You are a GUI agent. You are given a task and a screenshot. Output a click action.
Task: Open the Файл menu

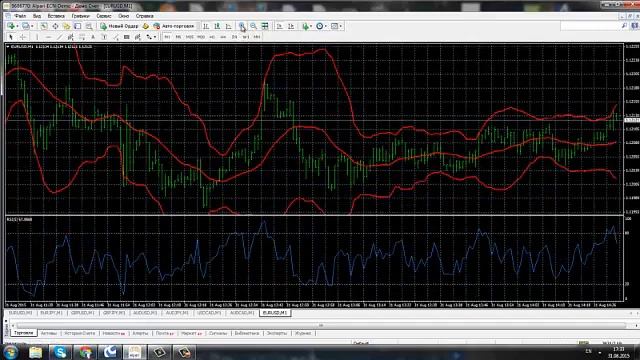click(20, 16)
